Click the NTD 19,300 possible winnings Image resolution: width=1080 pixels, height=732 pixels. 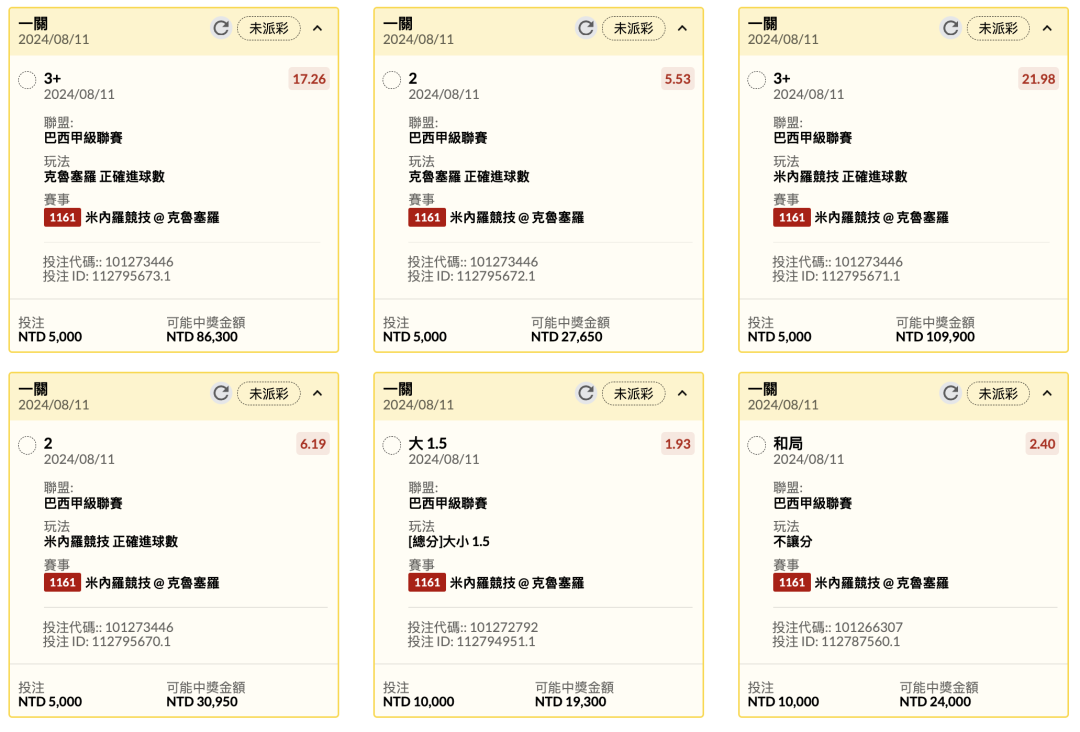(570, 702)
